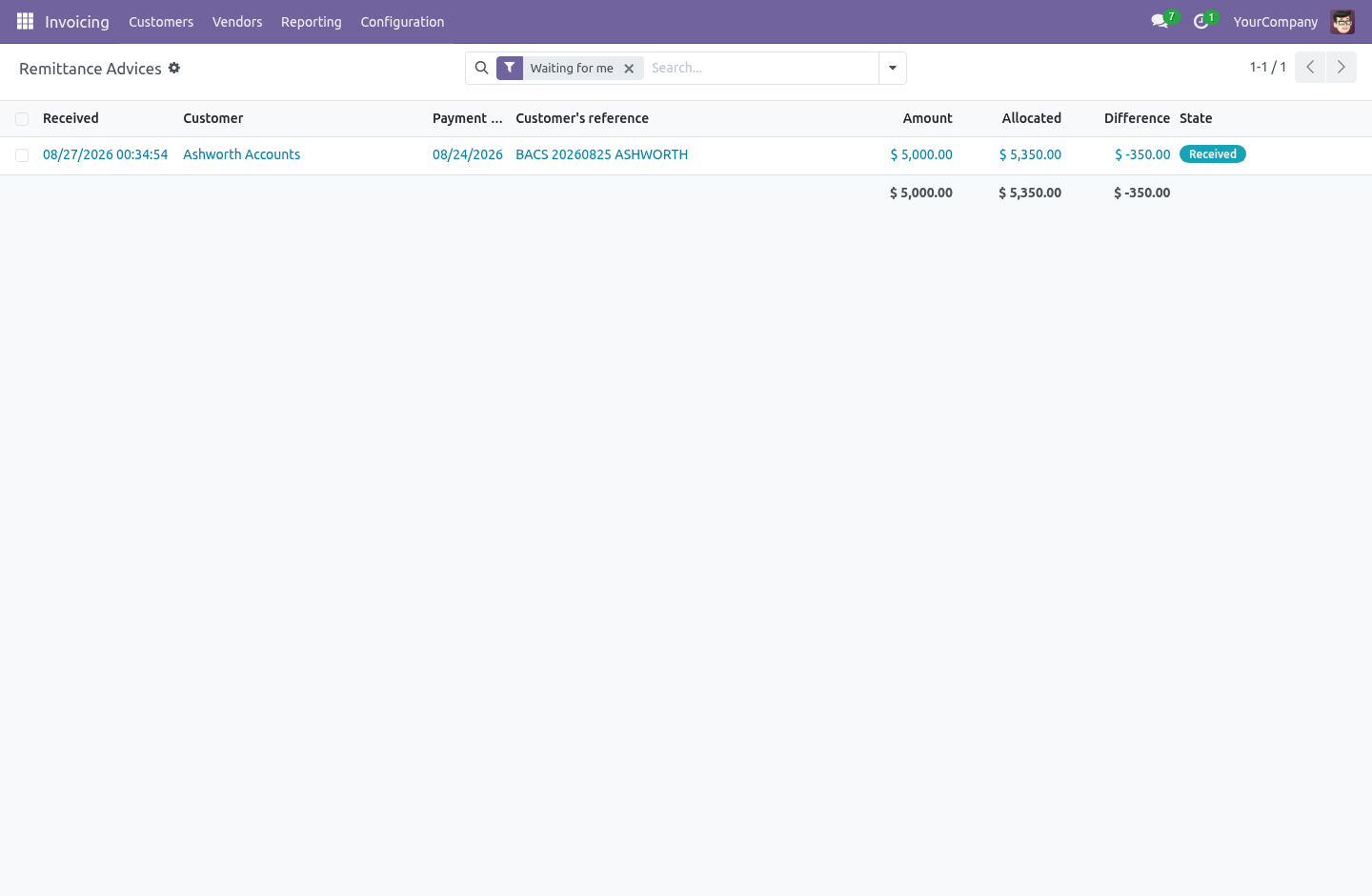Sort by the Payment date column header

point(467,118)
